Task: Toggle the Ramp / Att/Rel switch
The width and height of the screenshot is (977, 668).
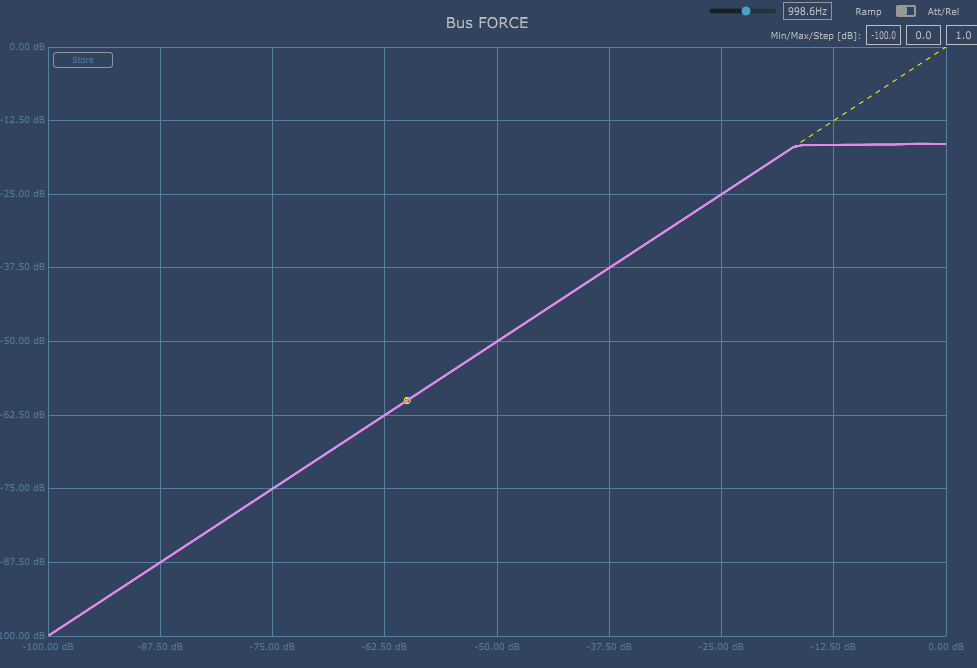Action: (x=905, y=11)
